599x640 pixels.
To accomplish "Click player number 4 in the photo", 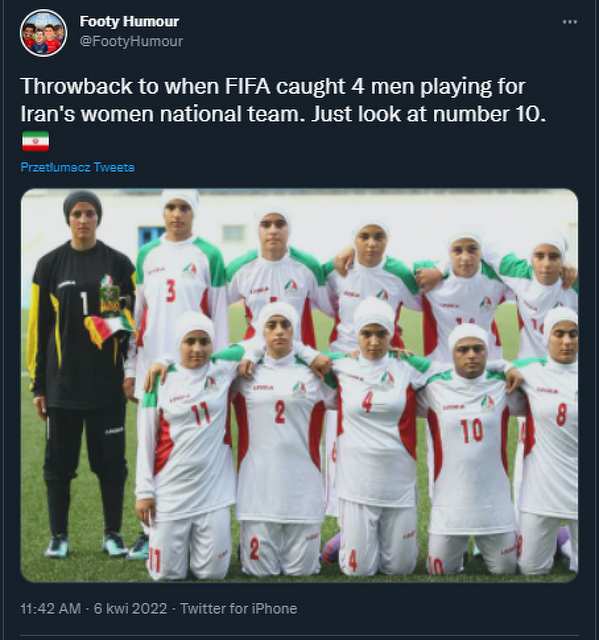I will click(x=377, y=437).
